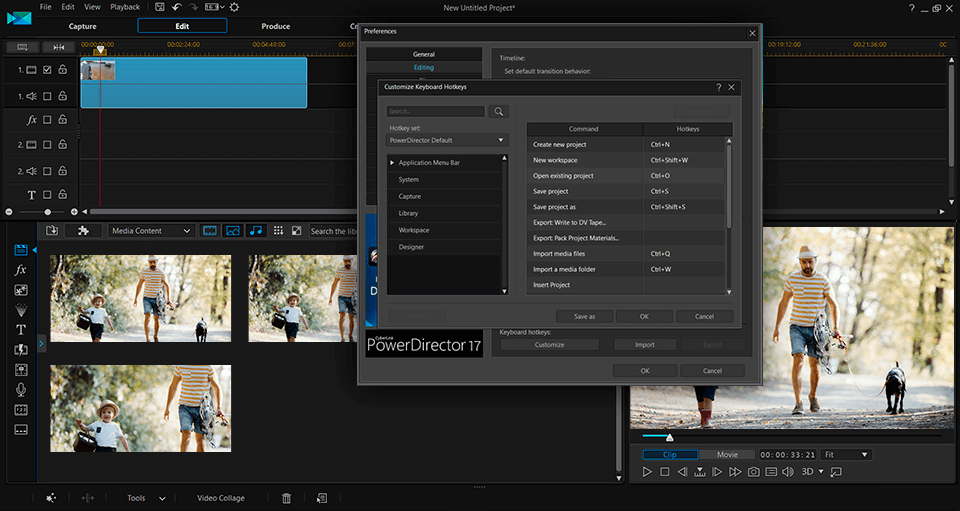Open the Subtitle Room icon
Viewport: 960px width, 511px height.
pos(21,430)
